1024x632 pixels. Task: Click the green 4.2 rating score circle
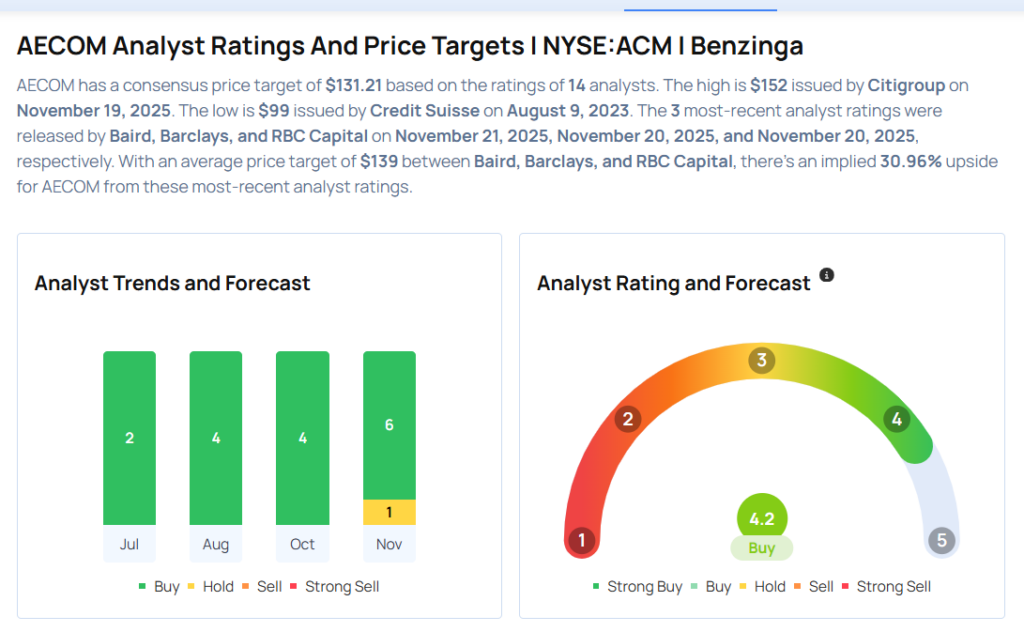tap(762, 520)
